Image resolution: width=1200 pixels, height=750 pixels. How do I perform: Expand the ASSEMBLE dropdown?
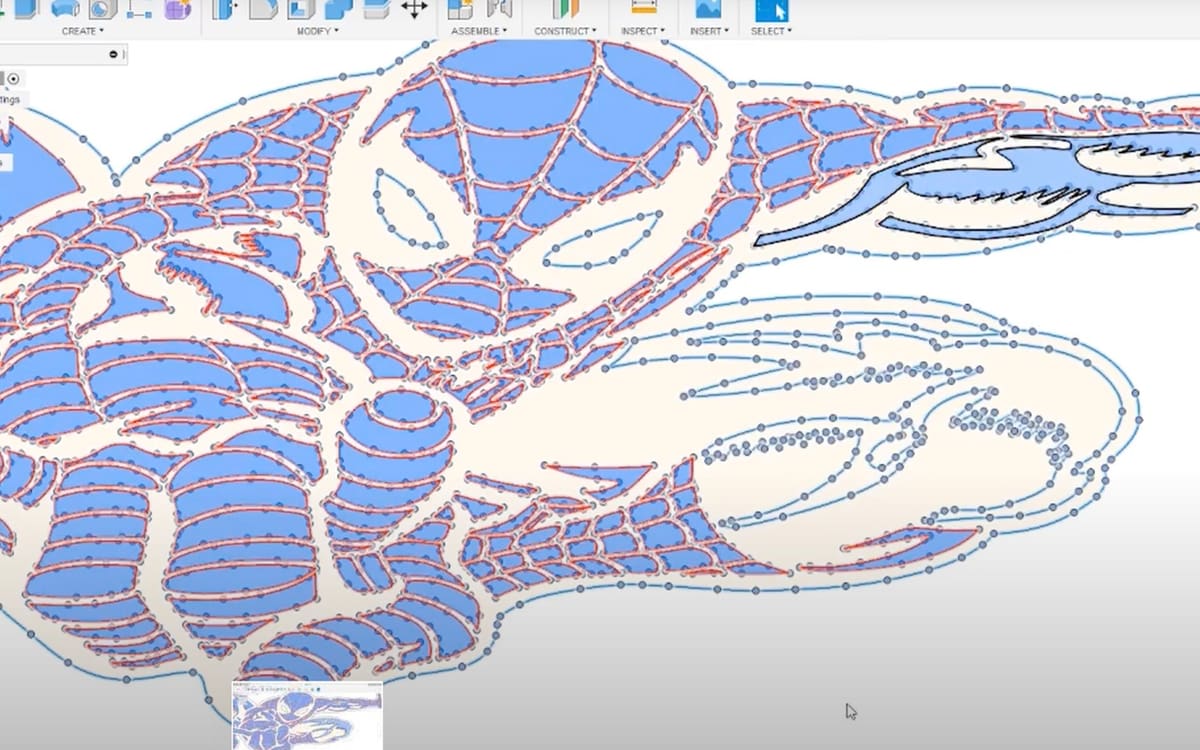pos(479,31)
